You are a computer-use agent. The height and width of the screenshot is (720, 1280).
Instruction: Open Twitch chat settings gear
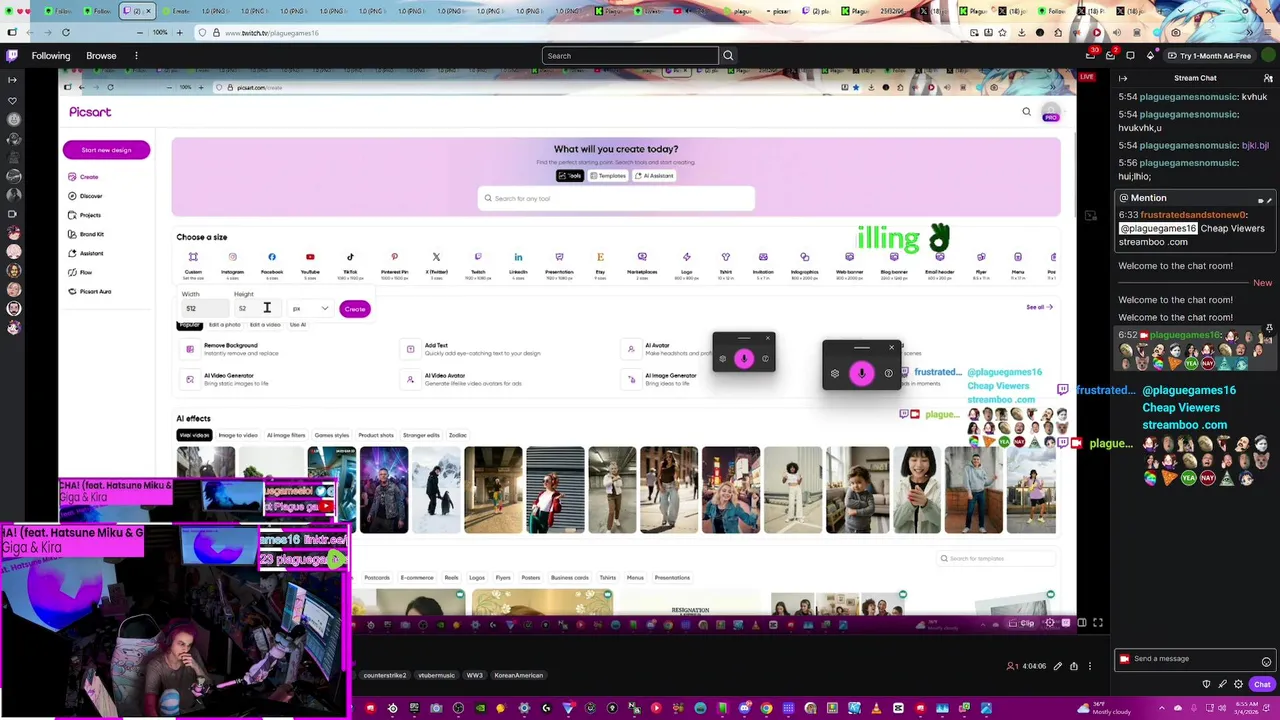pos(1238,684)
